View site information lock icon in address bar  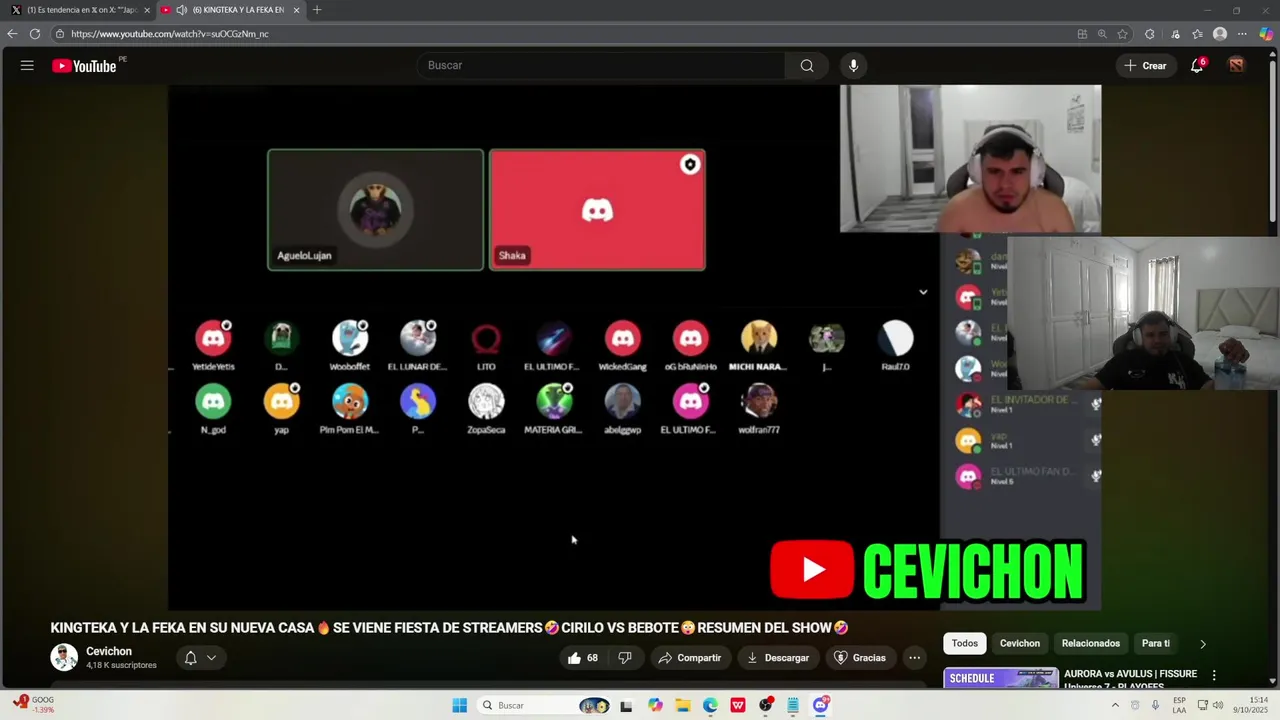point(60,33)
